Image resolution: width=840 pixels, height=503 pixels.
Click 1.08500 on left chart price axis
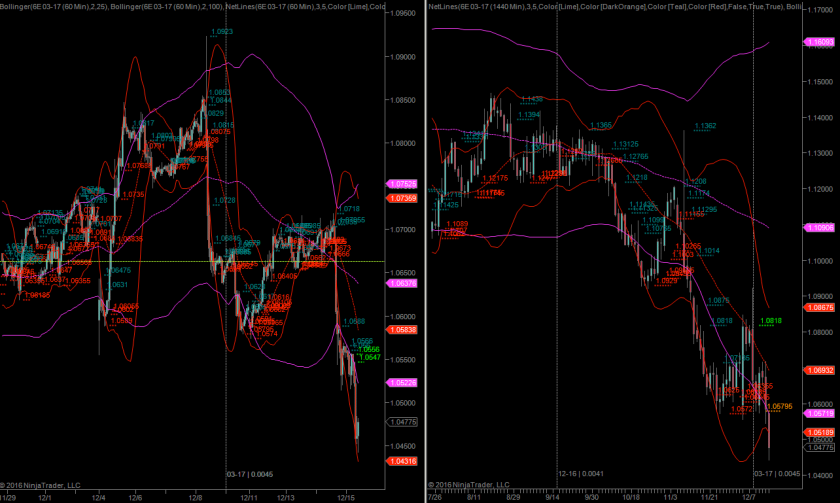coord(401,100)
